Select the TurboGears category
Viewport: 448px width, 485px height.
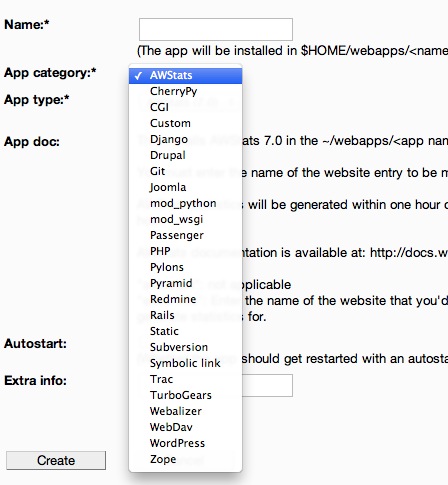(185, 395)
